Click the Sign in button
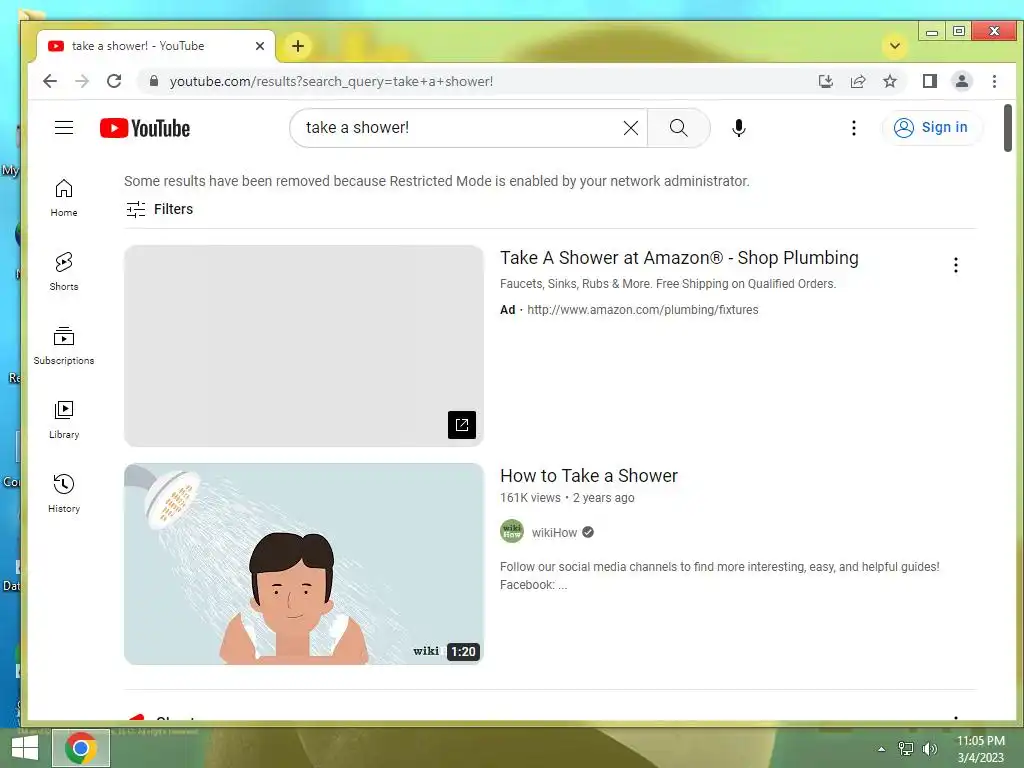1024x768 pixels. 931,127
